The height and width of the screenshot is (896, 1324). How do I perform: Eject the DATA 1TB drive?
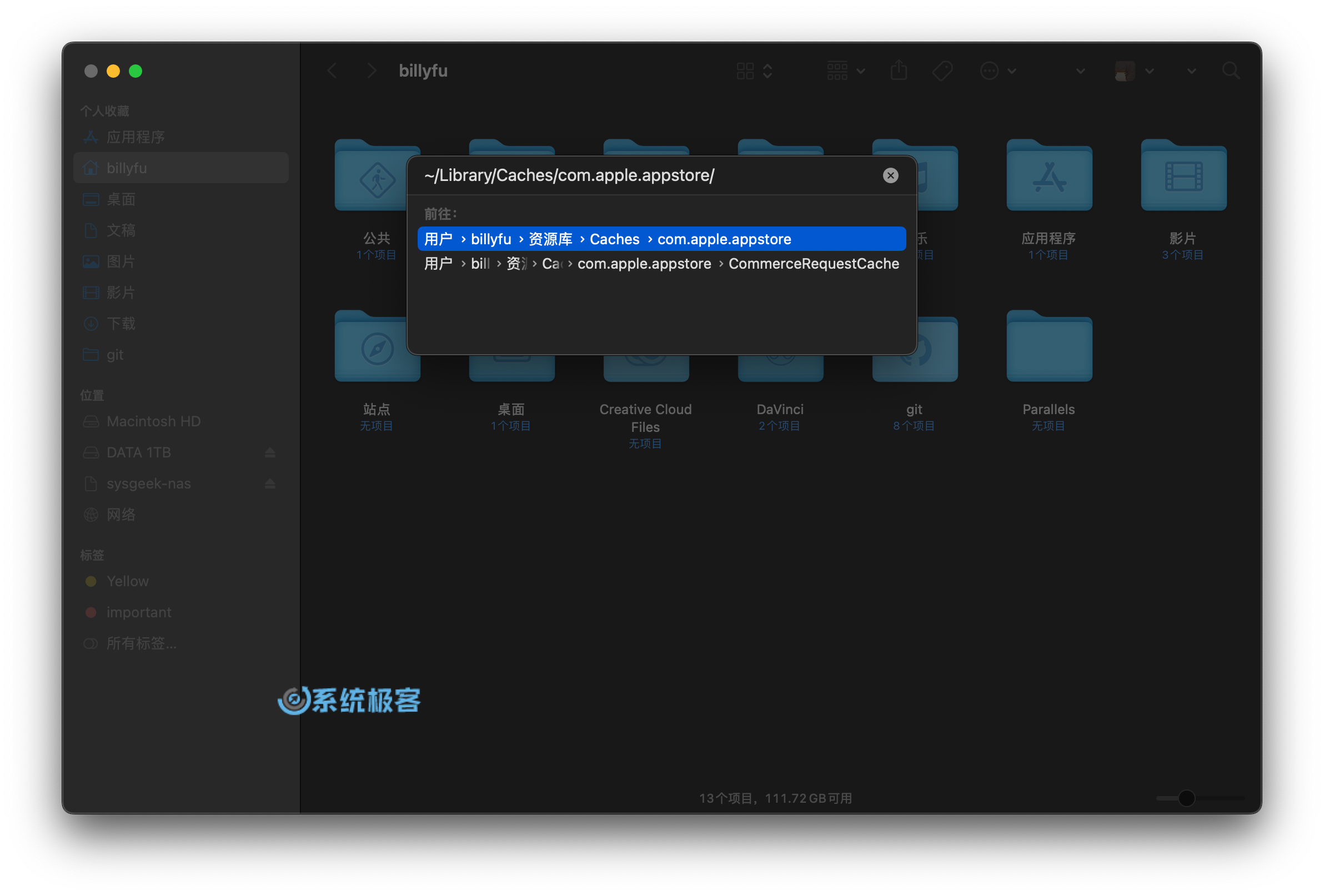tap(270, 452)
